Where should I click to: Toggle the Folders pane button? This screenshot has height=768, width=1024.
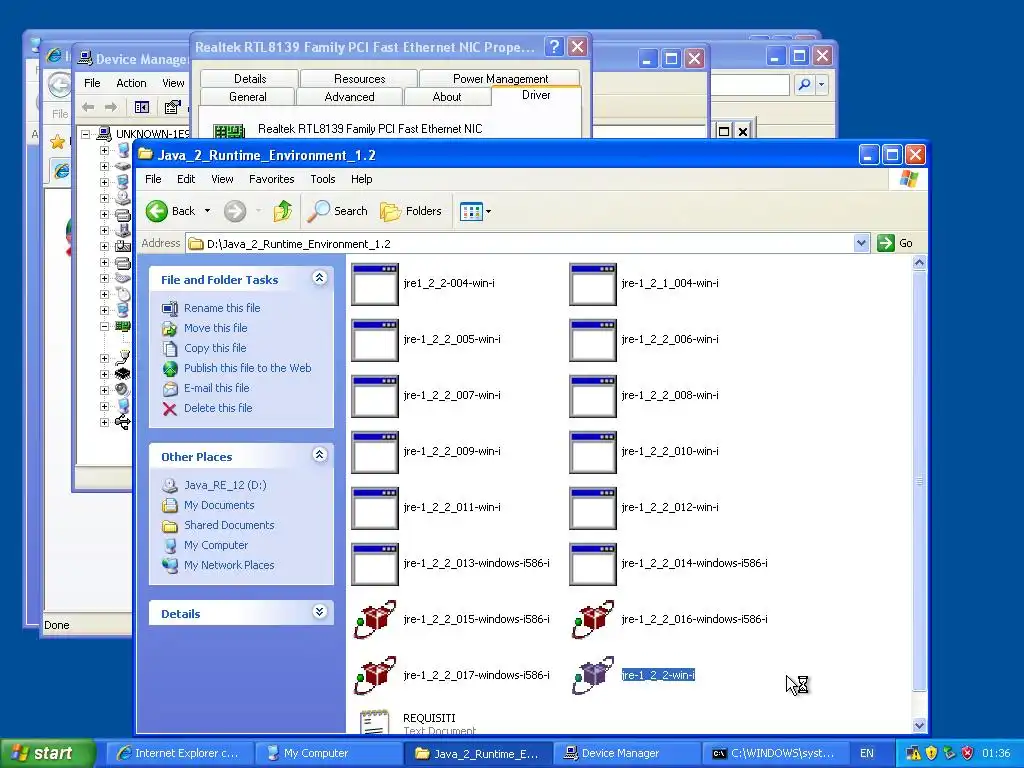(411, 211)
